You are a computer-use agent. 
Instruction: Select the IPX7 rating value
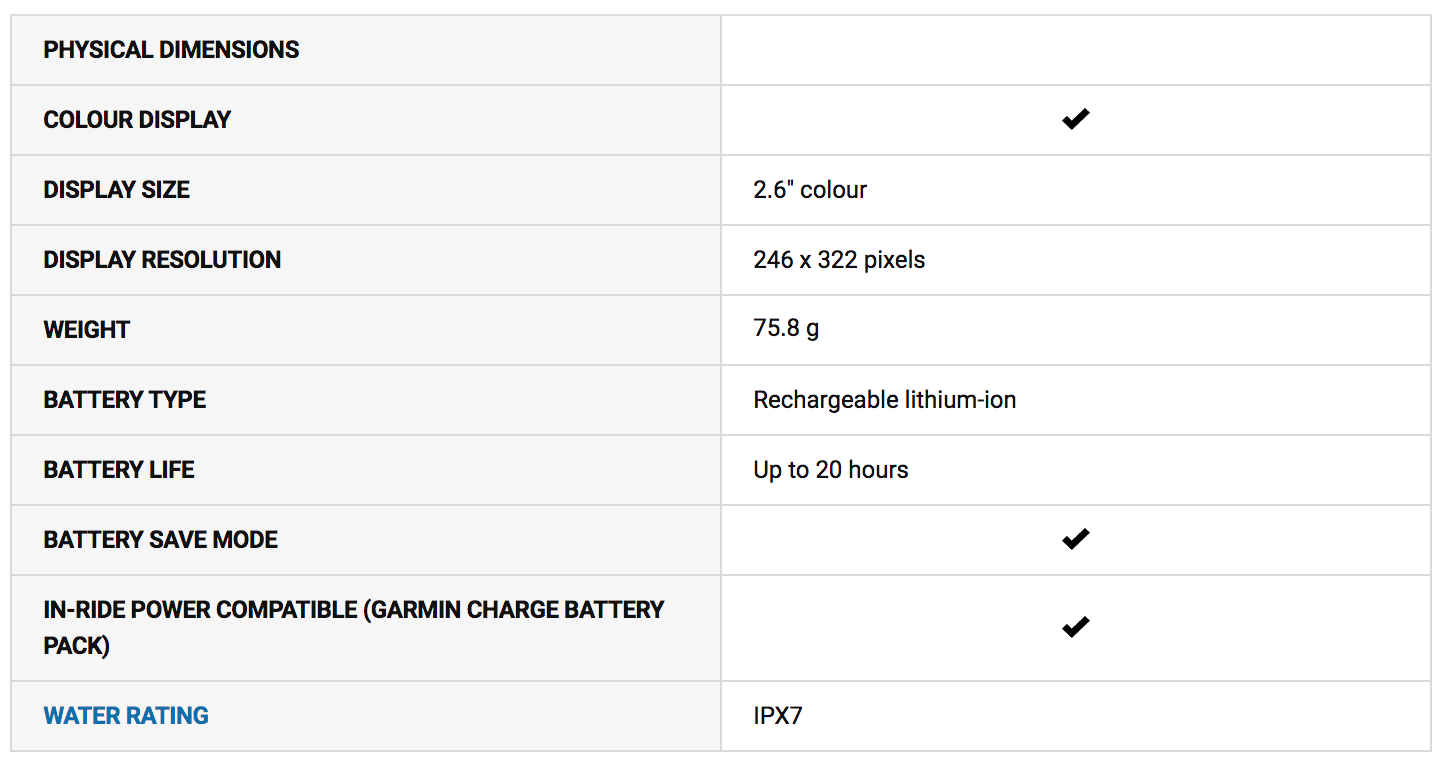[778, 716]
